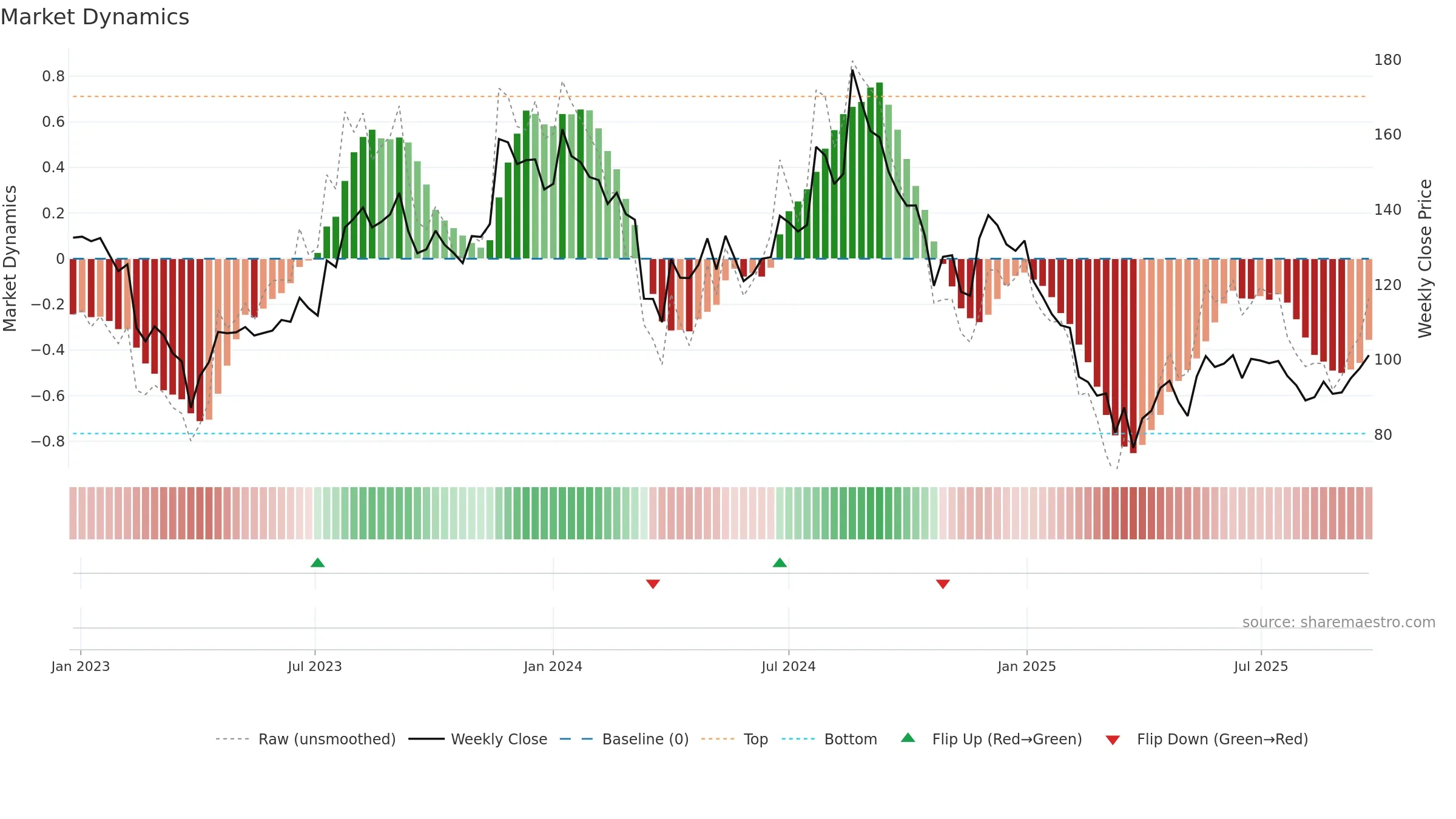Click the −0.8 left axis tick label
The image size is (1456, 819).
point(48,441)
